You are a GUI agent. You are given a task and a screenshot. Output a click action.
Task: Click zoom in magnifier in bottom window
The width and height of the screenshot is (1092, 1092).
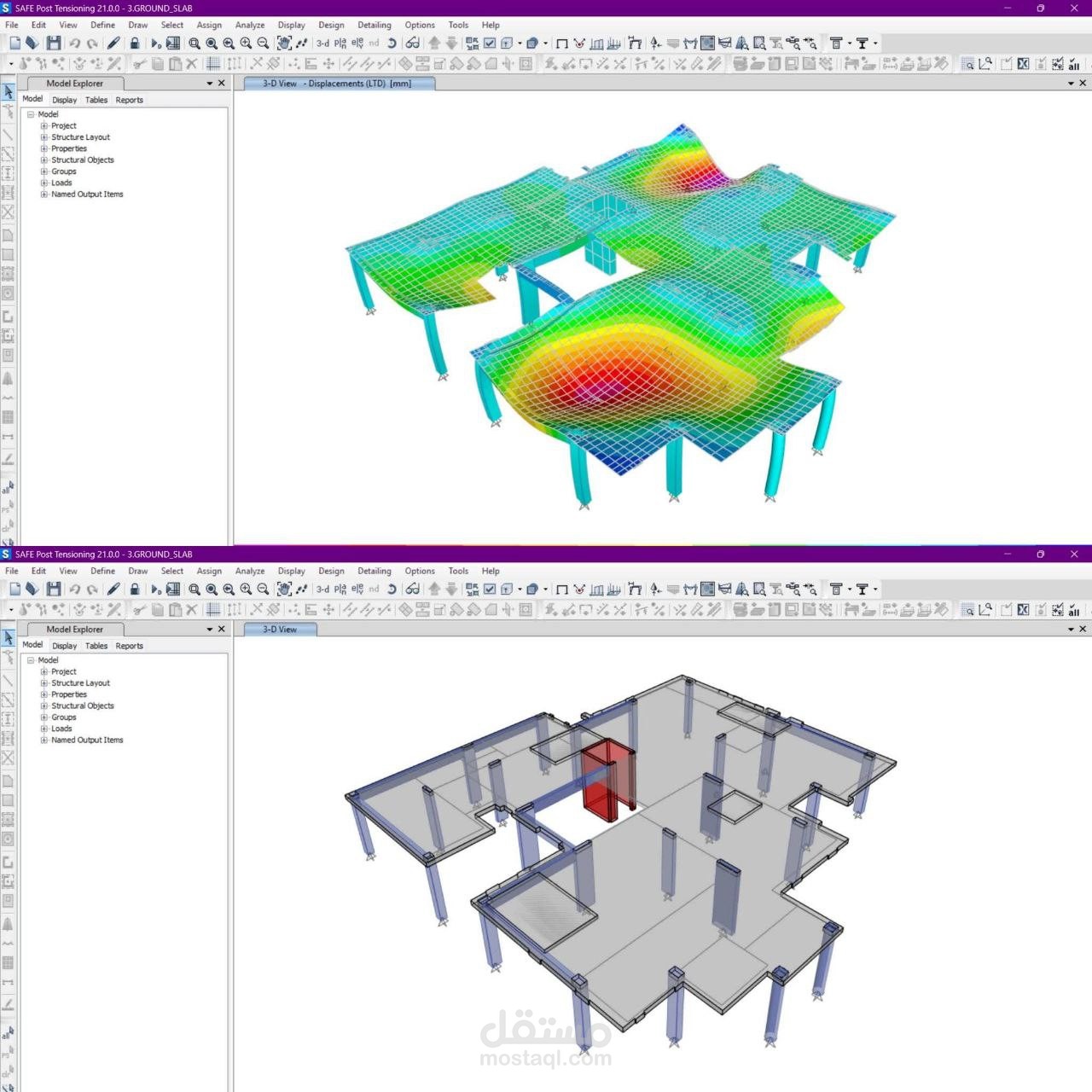click(x=246, y=589)
